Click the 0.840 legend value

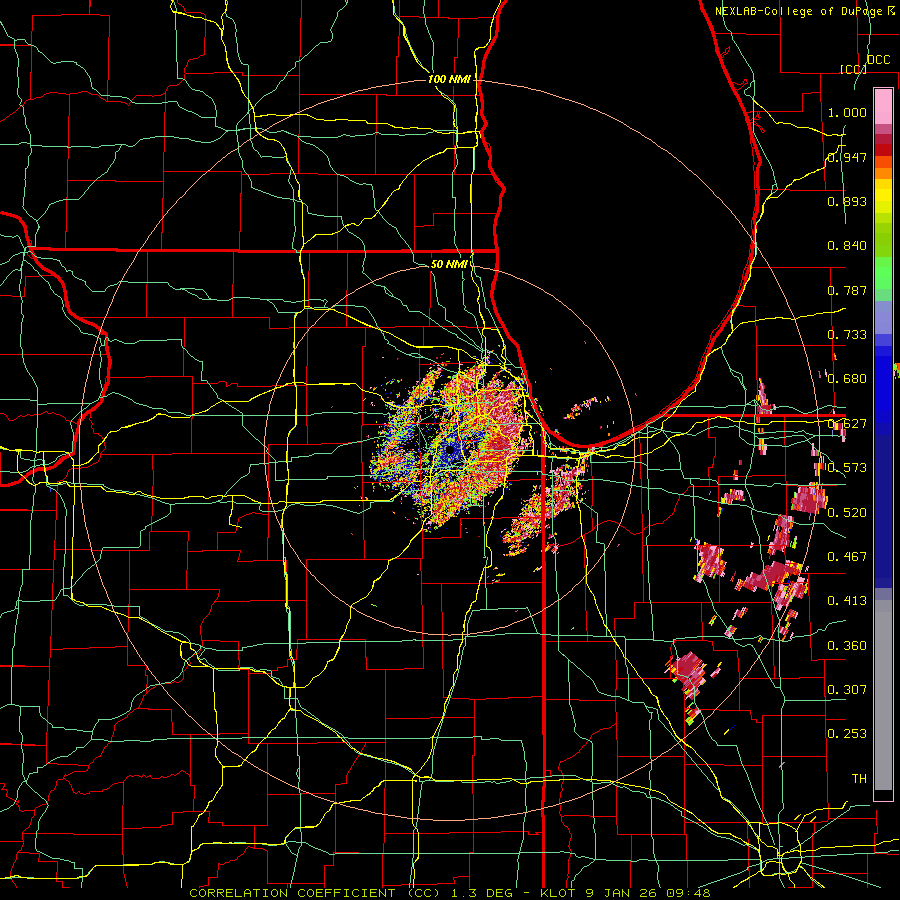click(847, 246)
